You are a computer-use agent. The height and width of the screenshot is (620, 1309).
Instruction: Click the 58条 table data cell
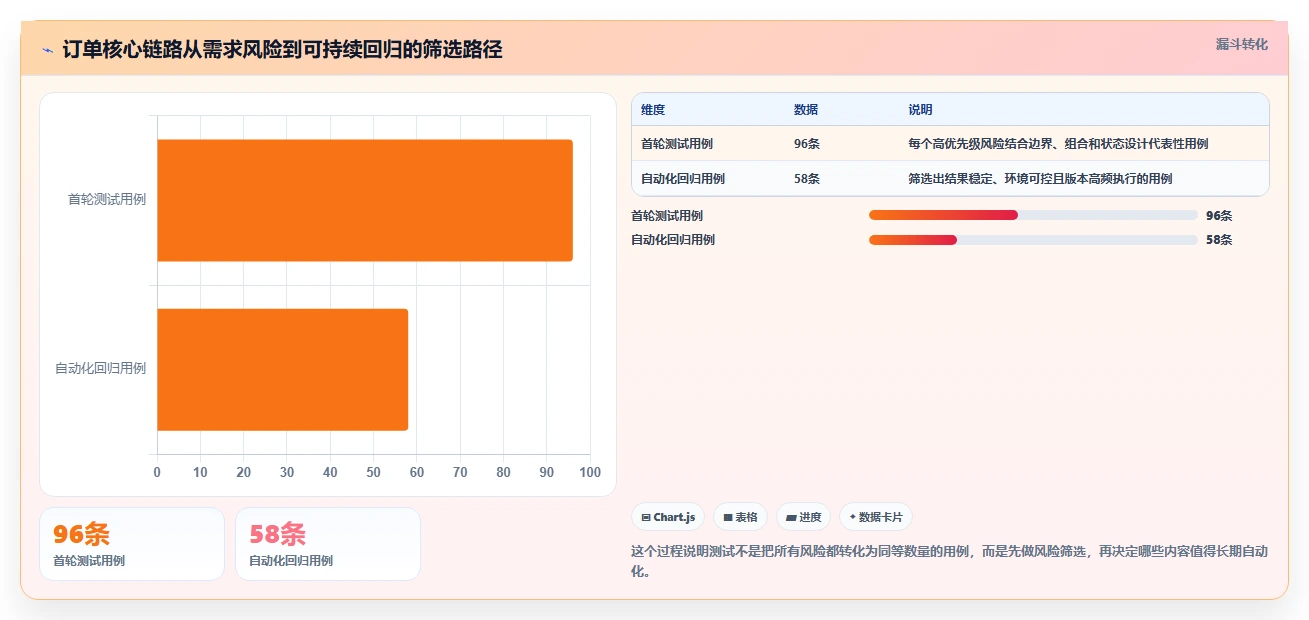coord(807,179)
